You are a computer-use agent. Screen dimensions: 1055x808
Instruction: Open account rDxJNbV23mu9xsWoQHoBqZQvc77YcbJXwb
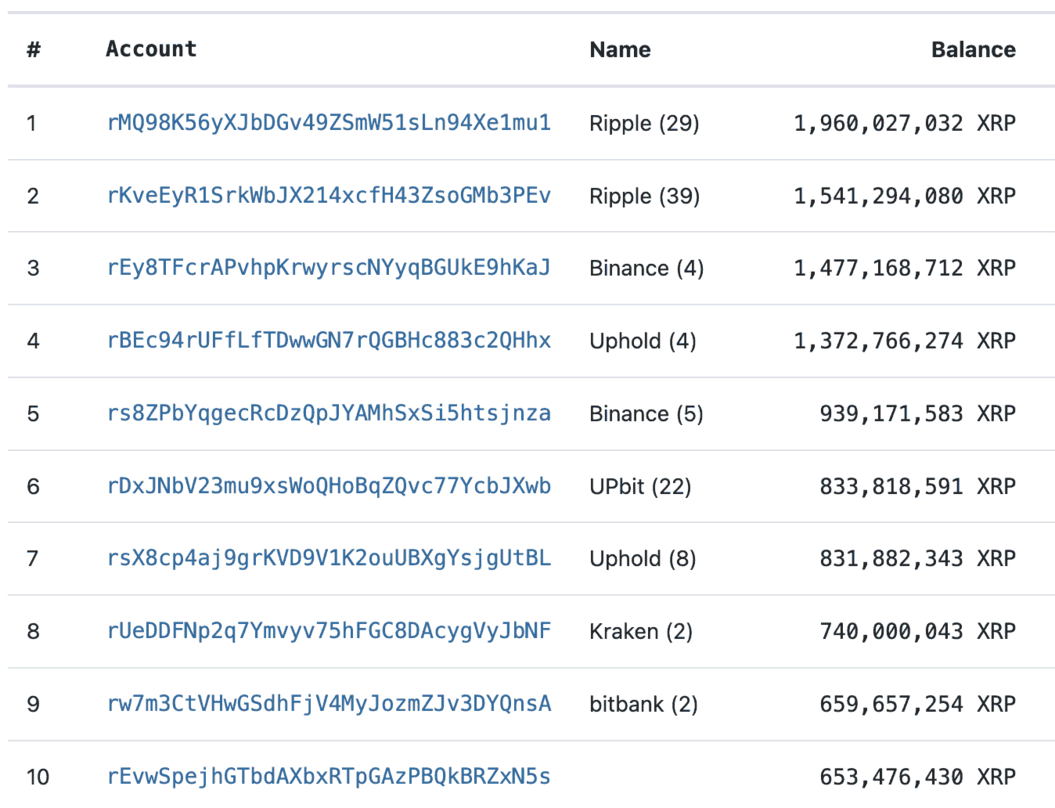(329, 486)
